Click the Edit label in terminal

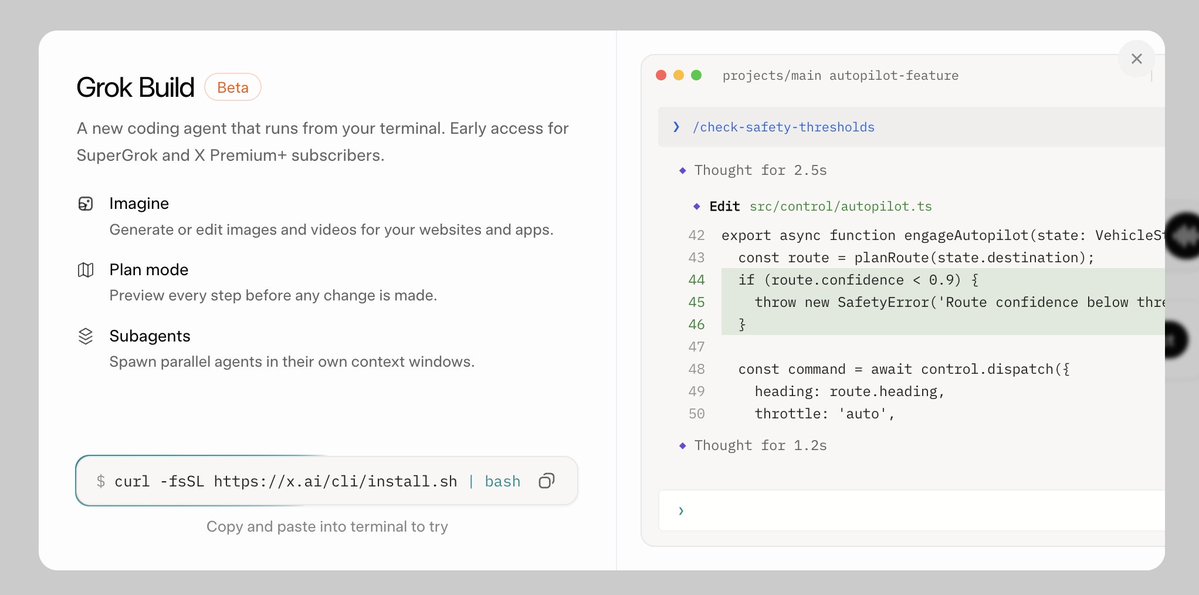point(724,206)
